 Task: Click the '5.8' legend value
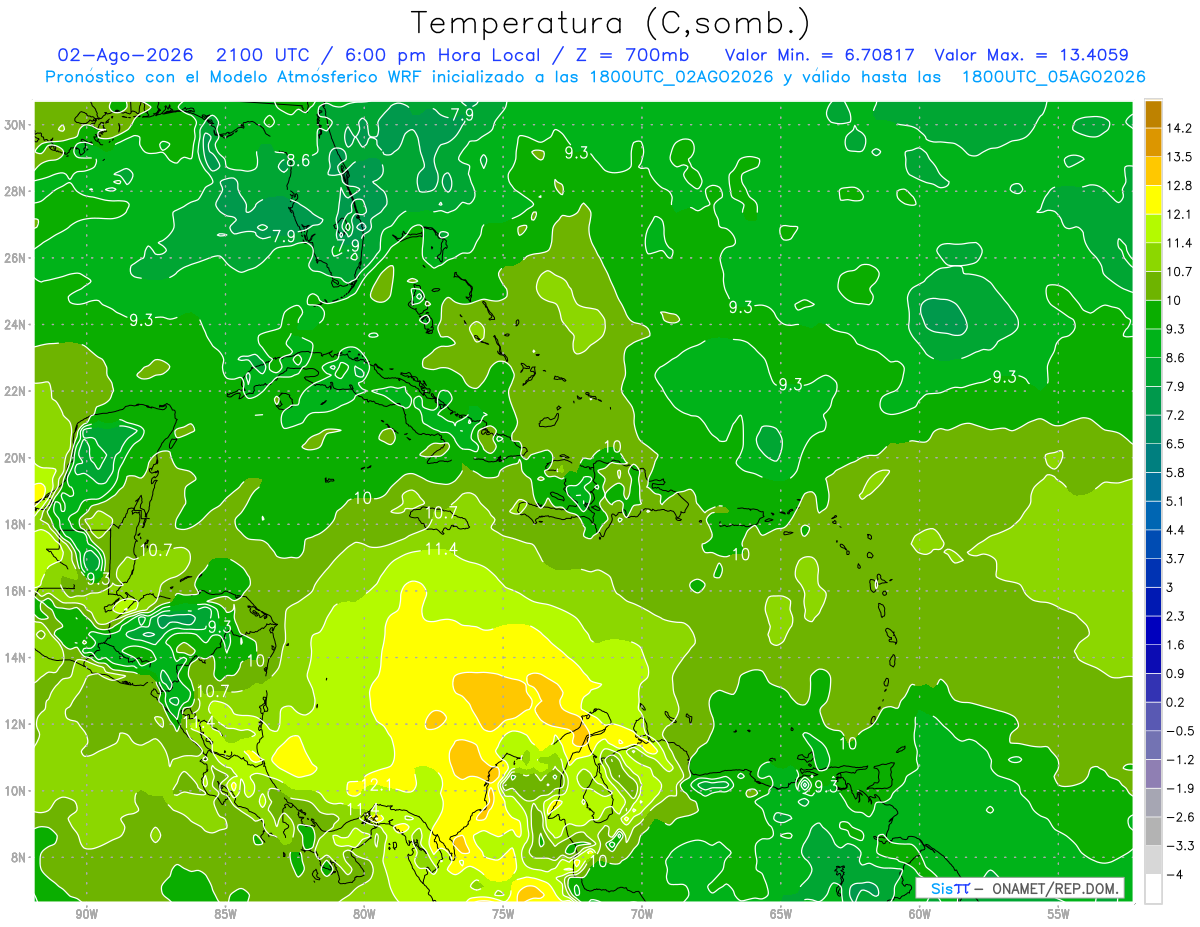click(x=1175, y=472)
